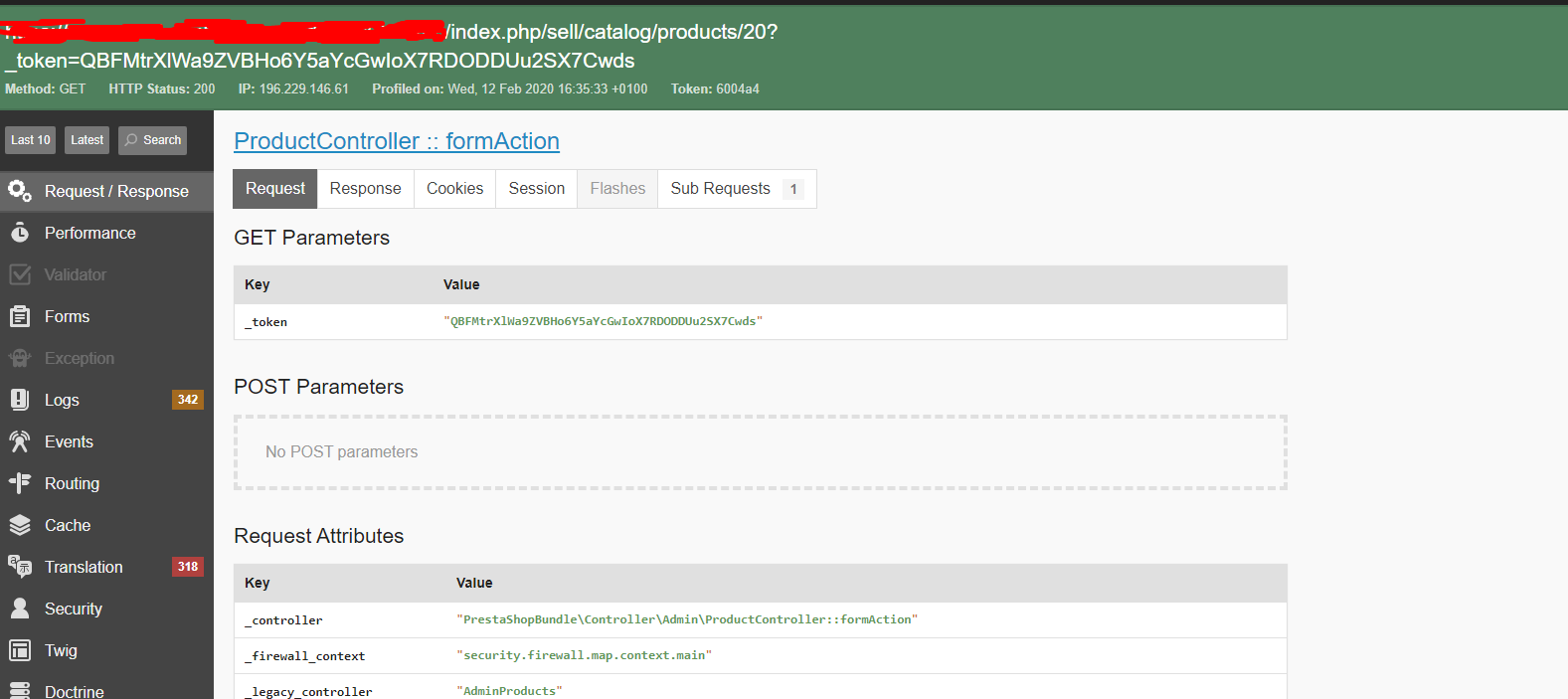The image size is (1568, 699).
Task: Open the Cache panel
Action: click(106, 525)
